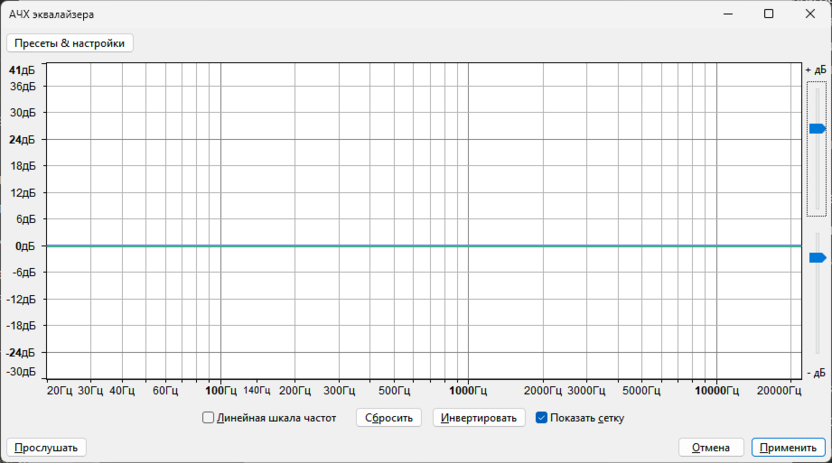Click the -24дБ scale label
This screenshot has width=832, height=463.
(x=21, y=353)
